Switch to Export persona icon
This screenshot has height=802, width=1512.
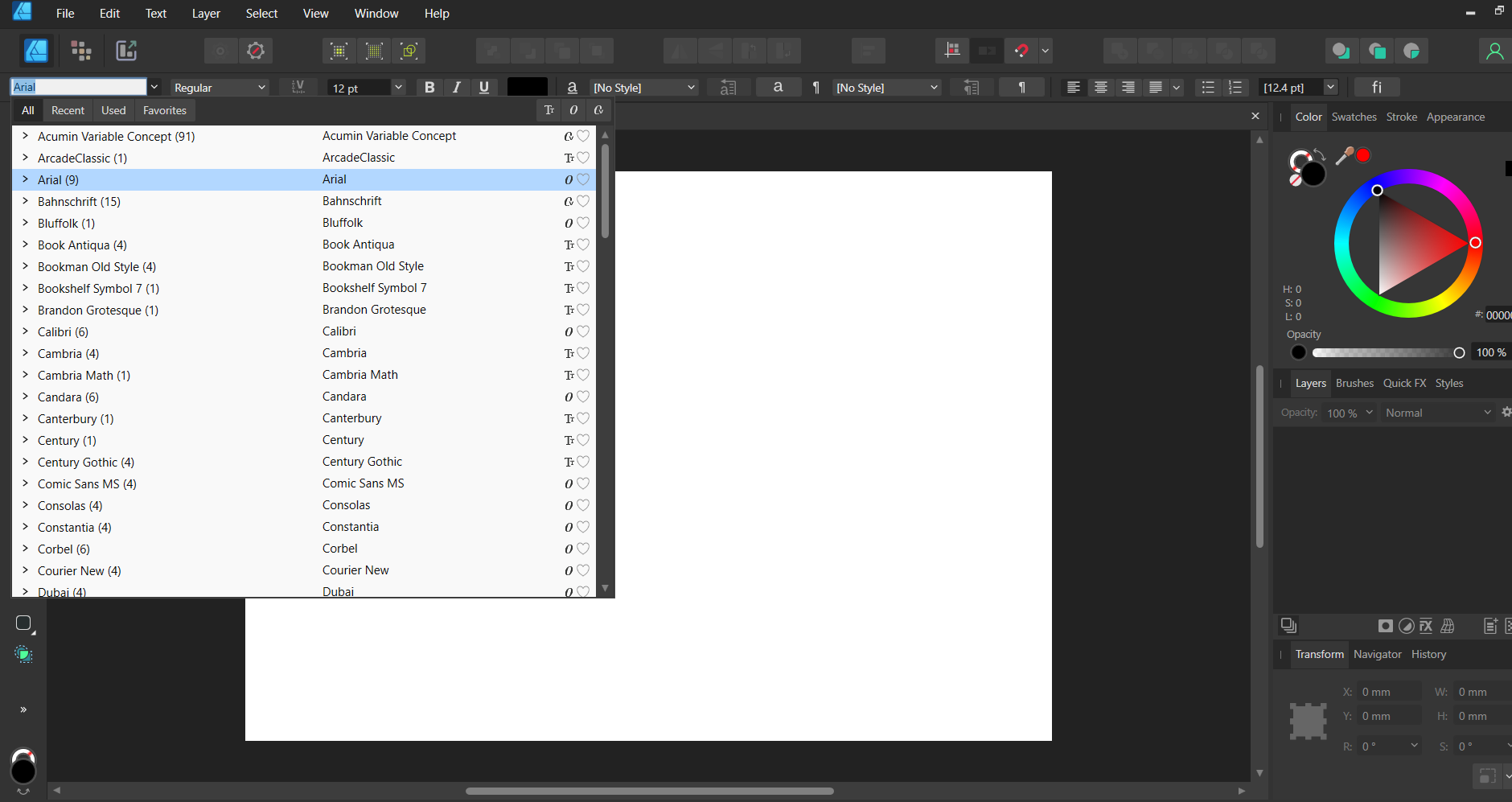click(x=126, y=51)
